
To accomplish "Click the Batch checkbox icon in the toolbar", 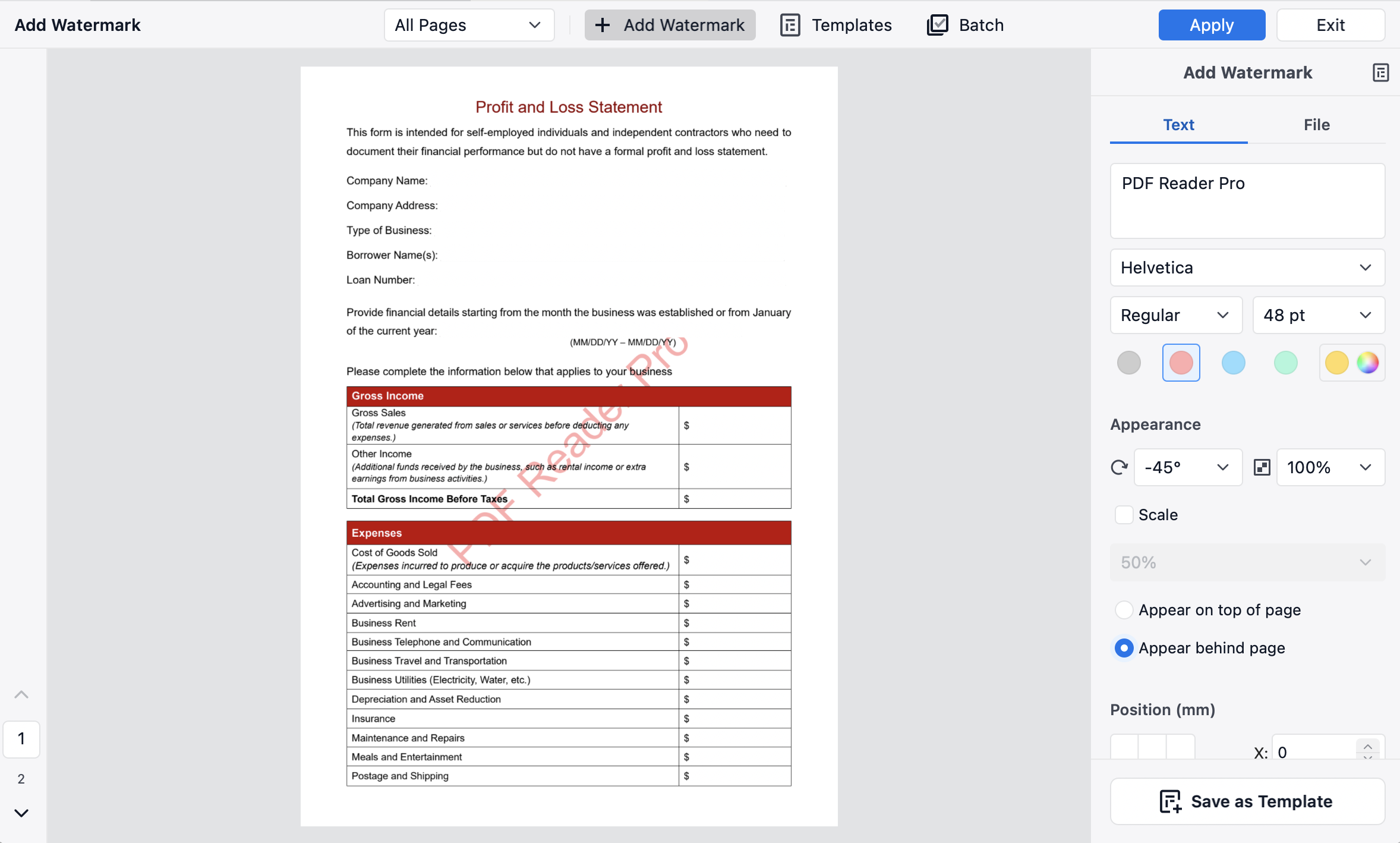I will (x=937, y=25).
